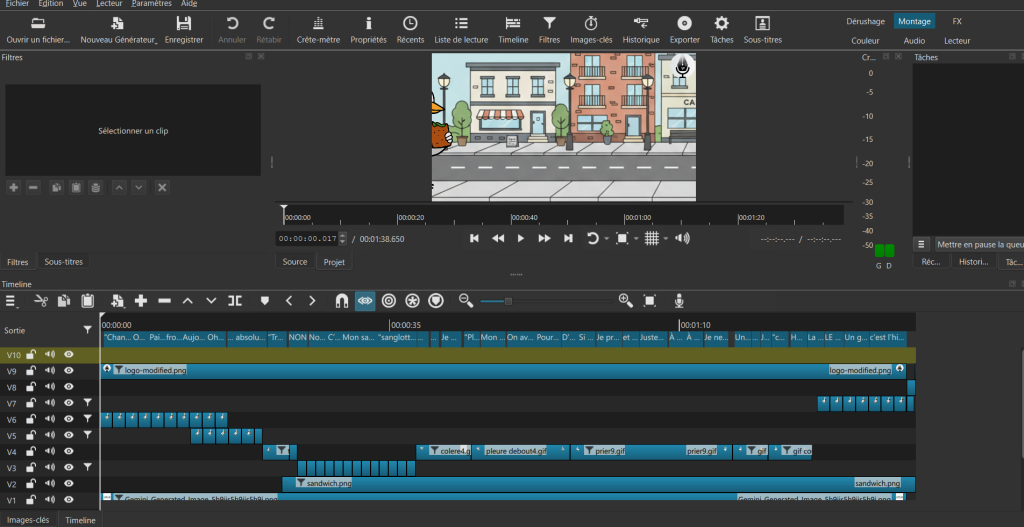
Task: Select the Dérushage layout button
Action: (x=865, y=21)
